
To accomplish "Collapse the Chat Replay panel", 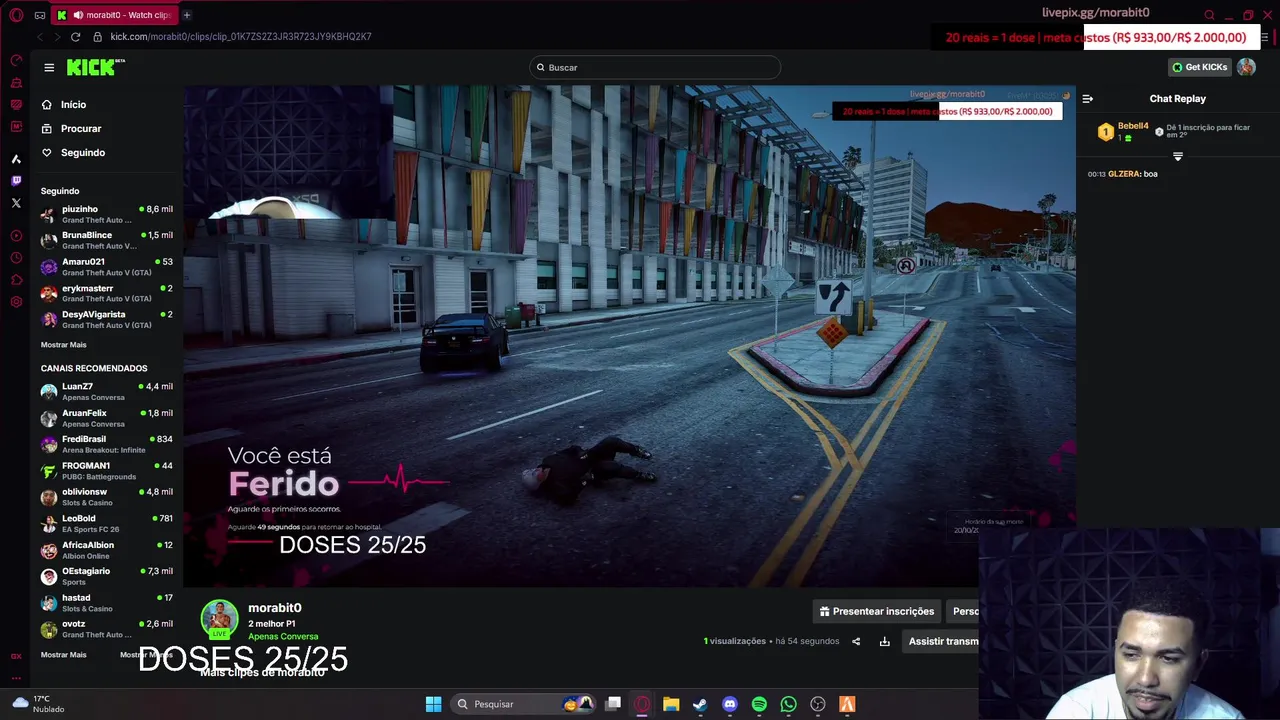I will 1088,98.
